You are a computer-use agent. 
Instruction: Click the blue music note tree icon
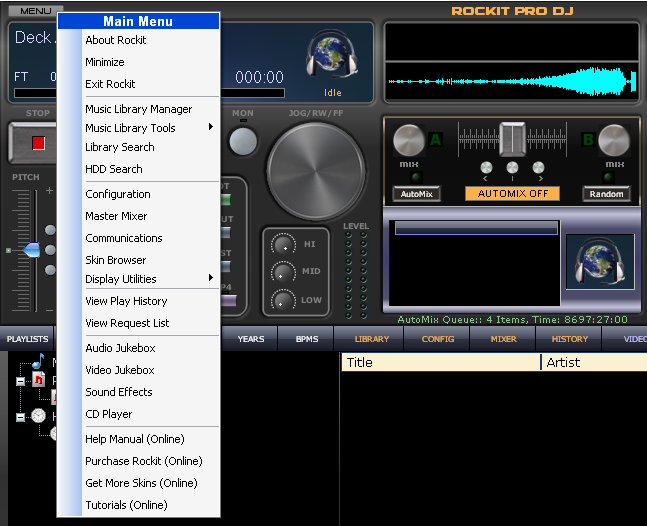[x=38, y=361]
